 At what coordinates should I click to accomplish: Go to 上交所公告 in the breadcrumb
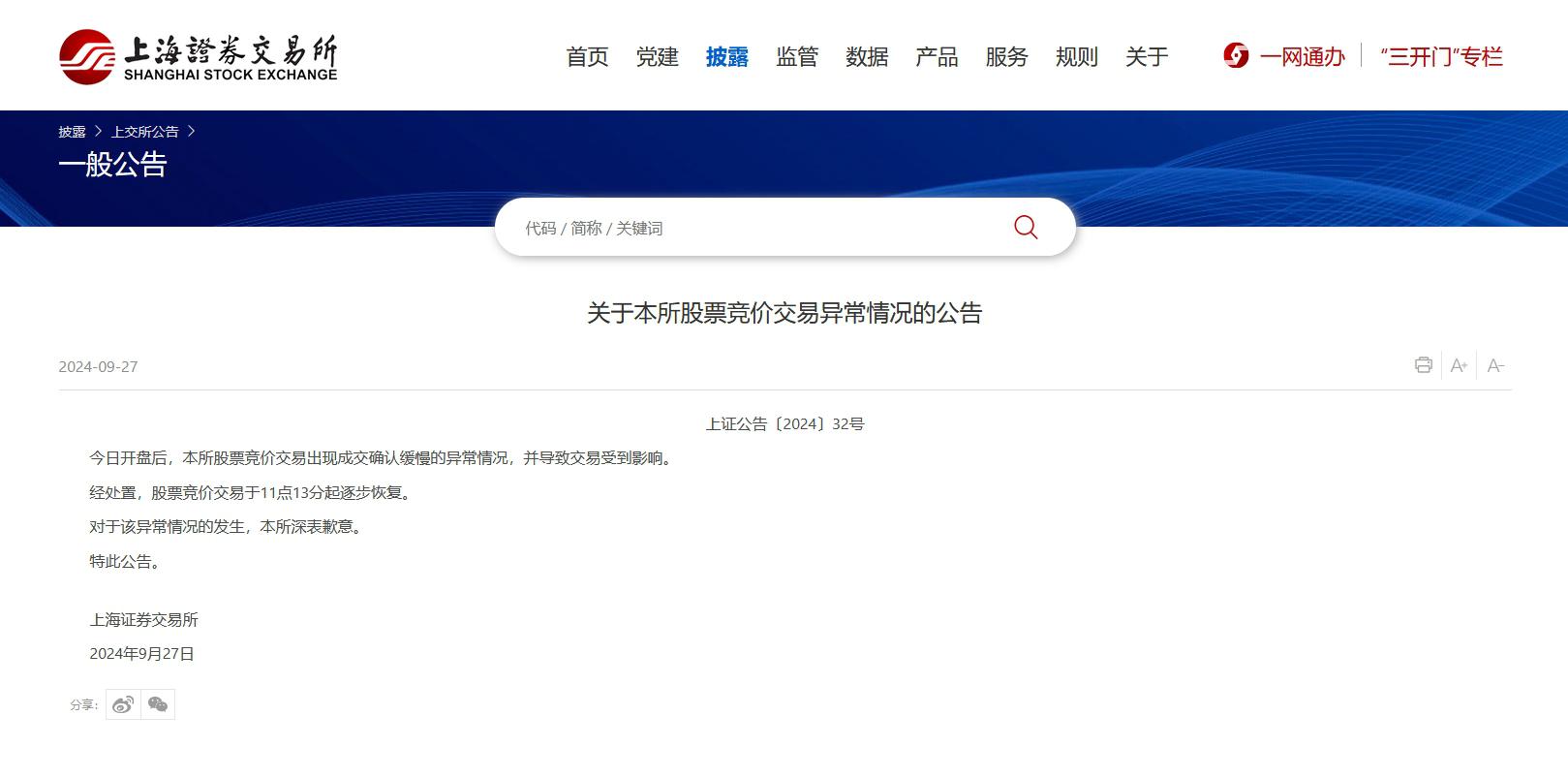coord(145,132)
